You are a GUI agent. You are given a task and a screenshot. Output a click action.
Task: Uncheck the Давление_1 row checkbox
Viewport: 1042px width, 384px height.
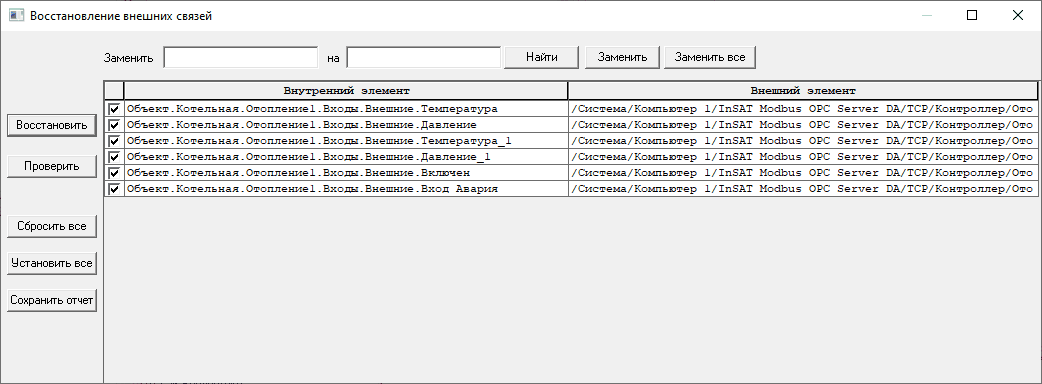pos(114,157)
